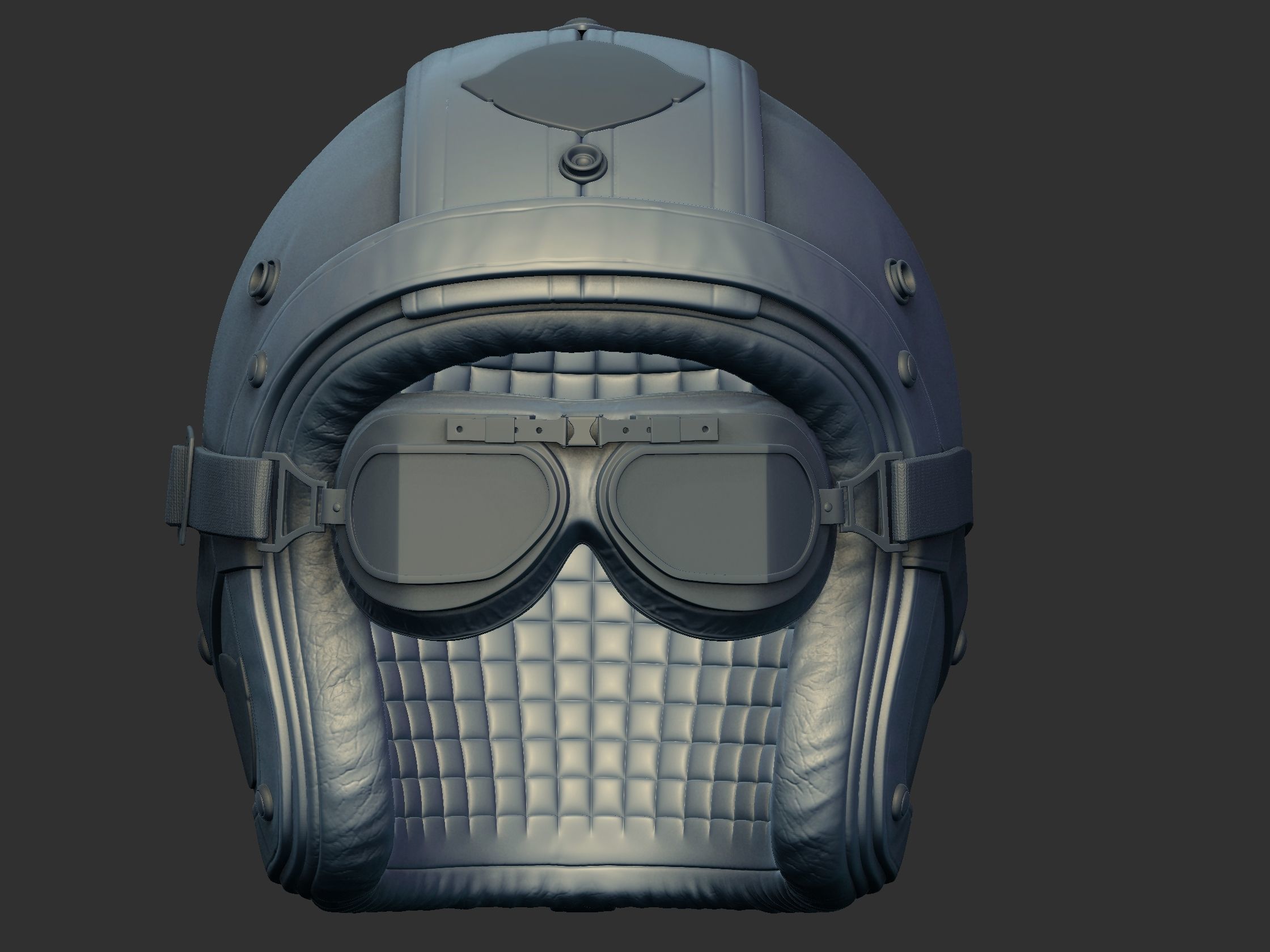
Task: Click the oval plate on the helmet crown
Action: (x=583, y=87)
